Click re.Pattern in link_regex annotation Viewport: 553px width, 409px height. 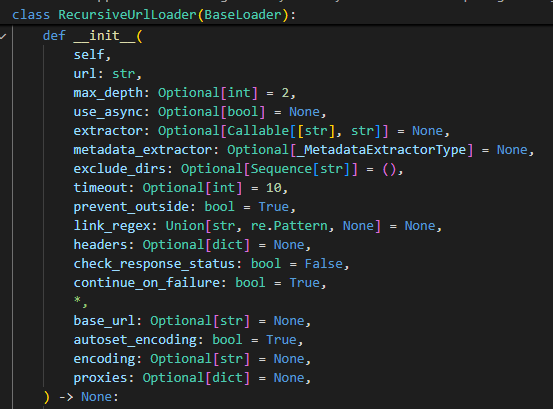[x=289, y=226]
